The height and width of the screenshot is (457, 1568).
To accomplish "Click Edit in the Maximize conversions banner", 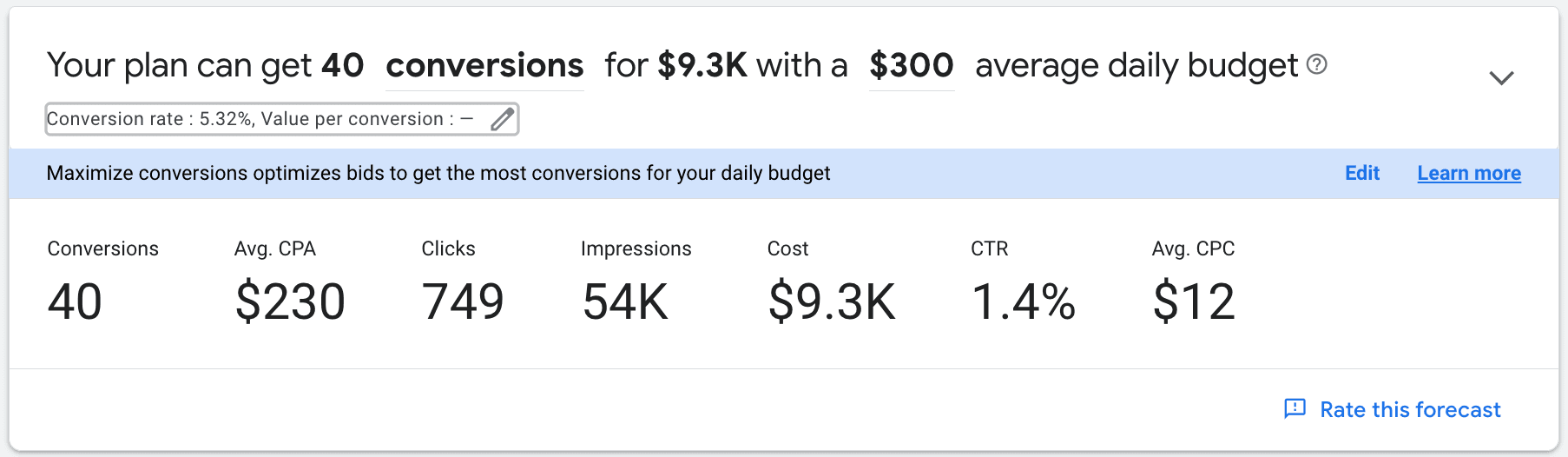I will [1361, 173].
